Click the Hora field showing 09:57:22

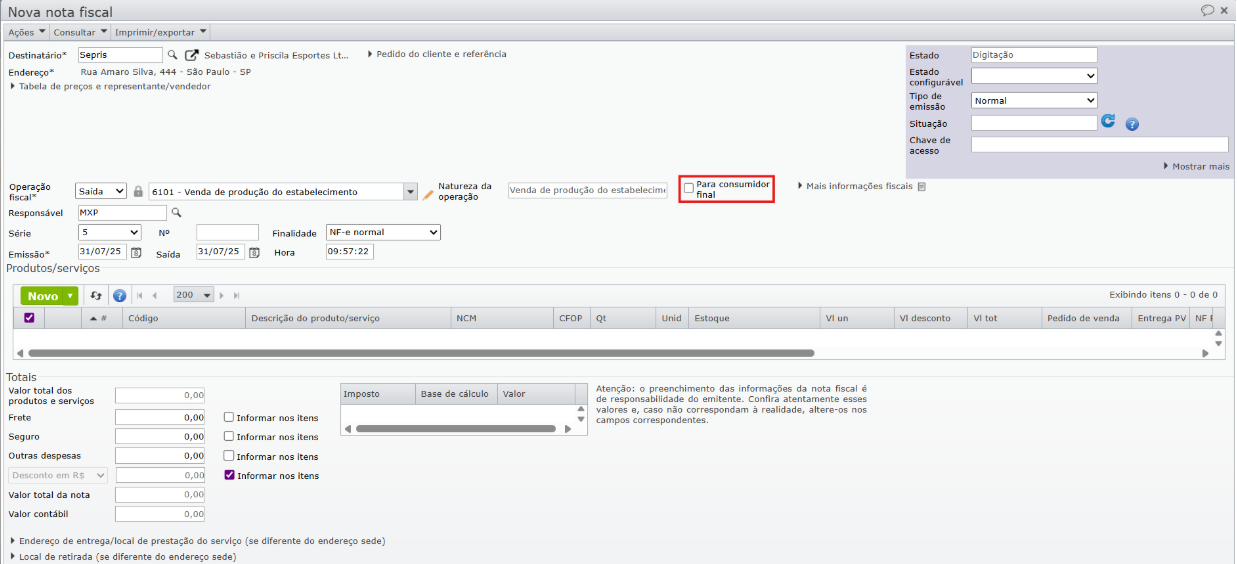pyautogui.click(x=350, y=252)
